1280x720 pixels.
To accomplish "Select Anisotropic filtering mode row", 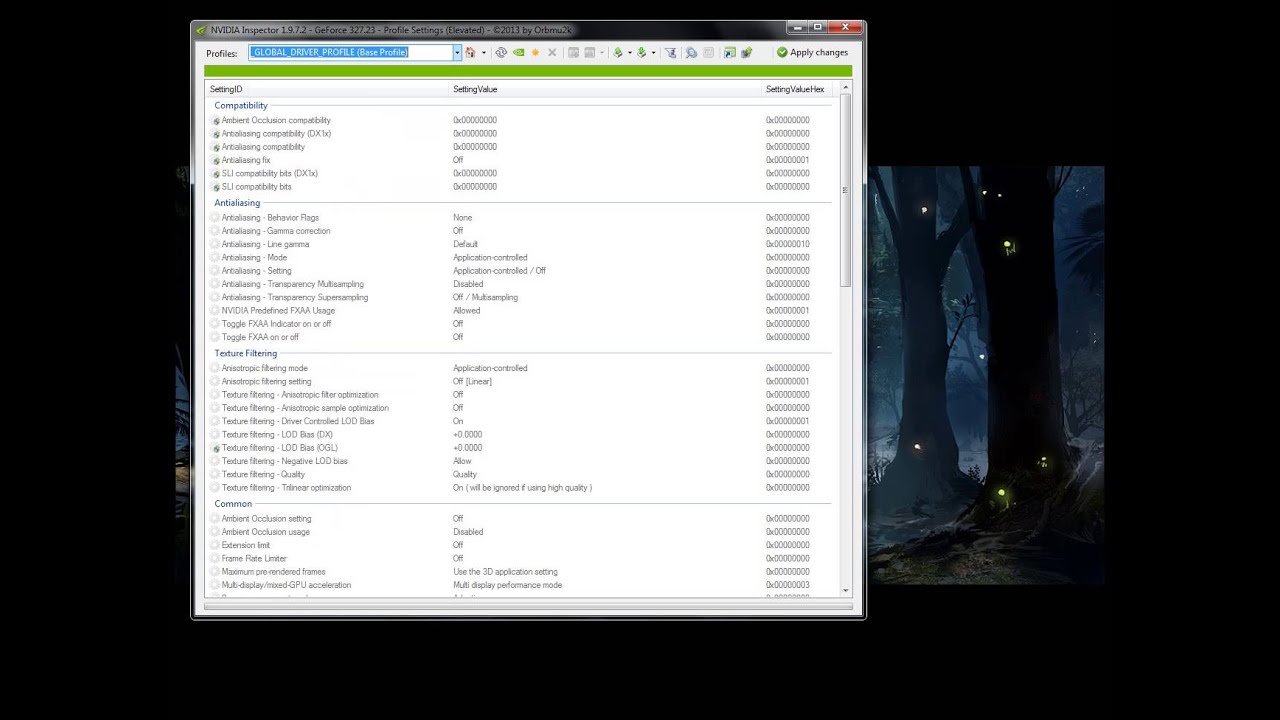I will [520, 368].
